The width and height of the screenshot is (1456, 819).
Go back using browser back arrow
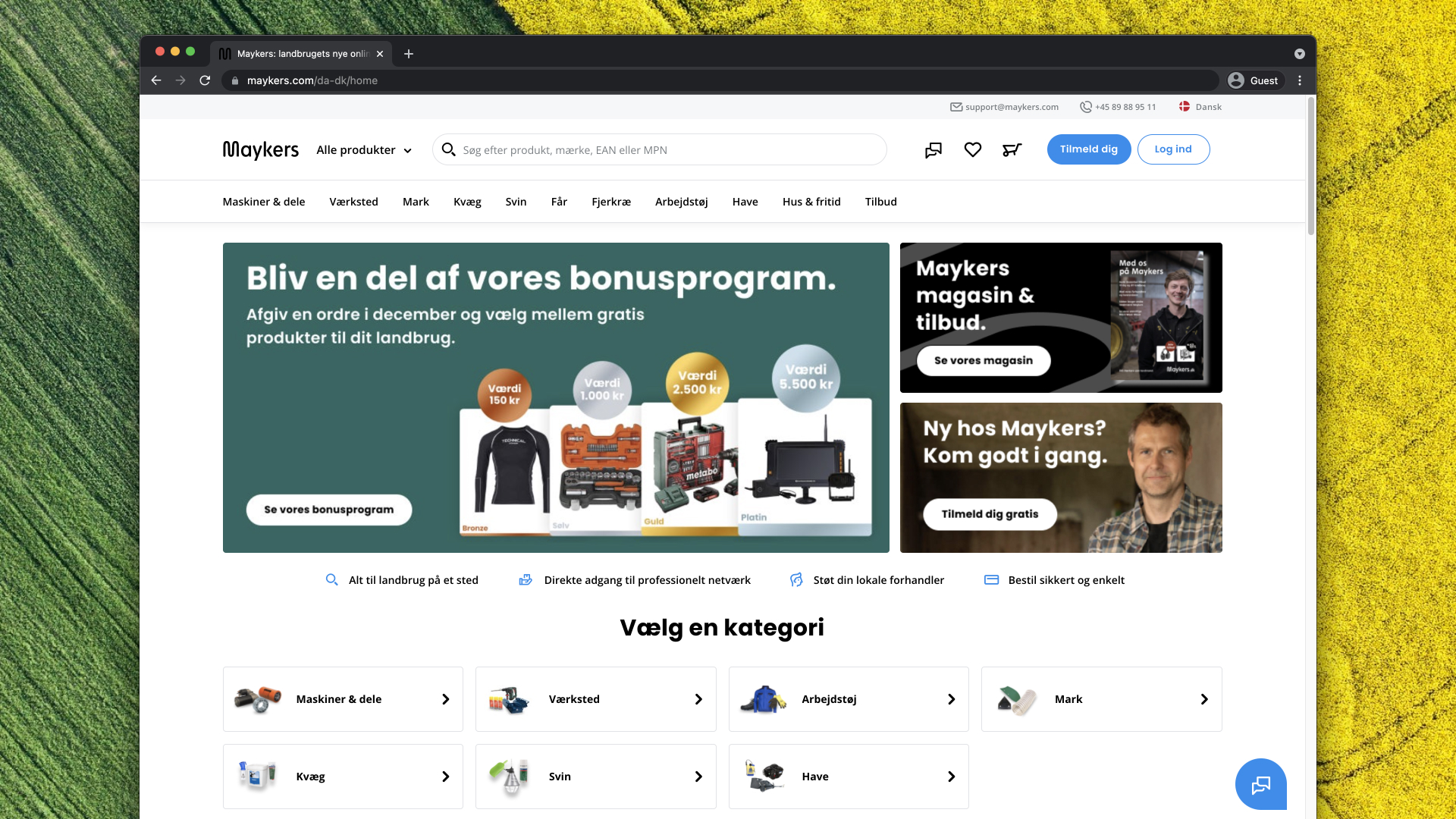[x=156, y=80]
